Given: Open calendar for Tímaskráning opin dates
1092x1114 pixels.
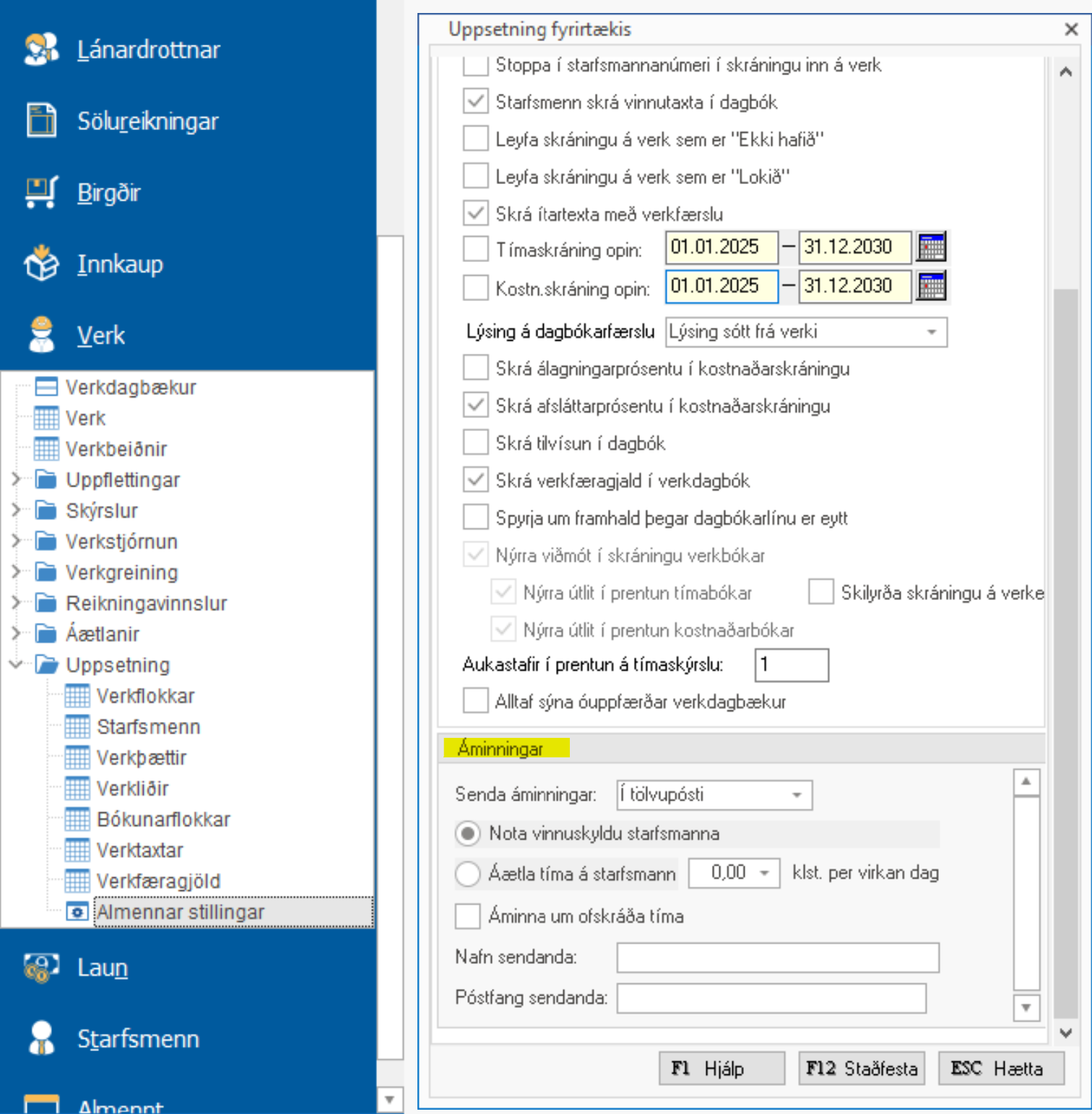Looking at the screenshot, I should pos(931,247).
